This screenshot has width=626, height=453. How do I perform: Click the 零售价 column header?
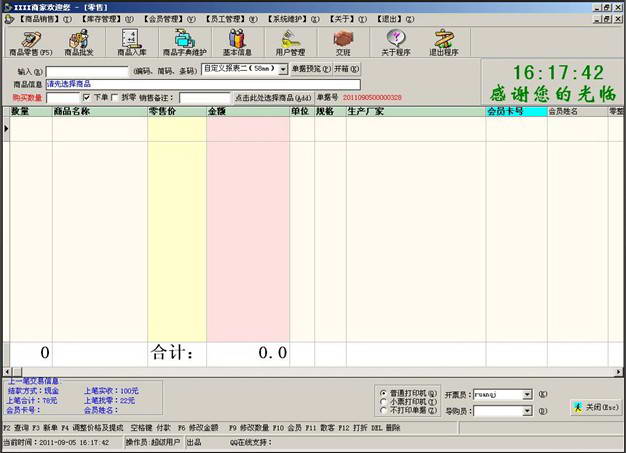coord(177,111)
